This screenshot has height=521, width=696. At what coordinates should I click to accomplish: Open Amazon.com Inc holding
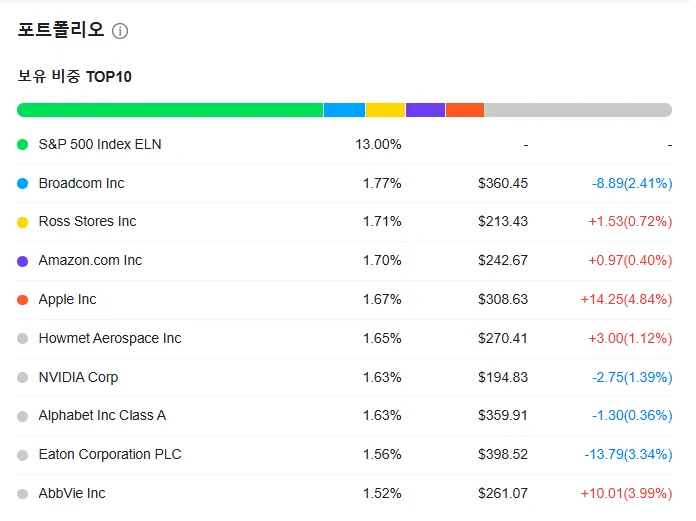90,260
